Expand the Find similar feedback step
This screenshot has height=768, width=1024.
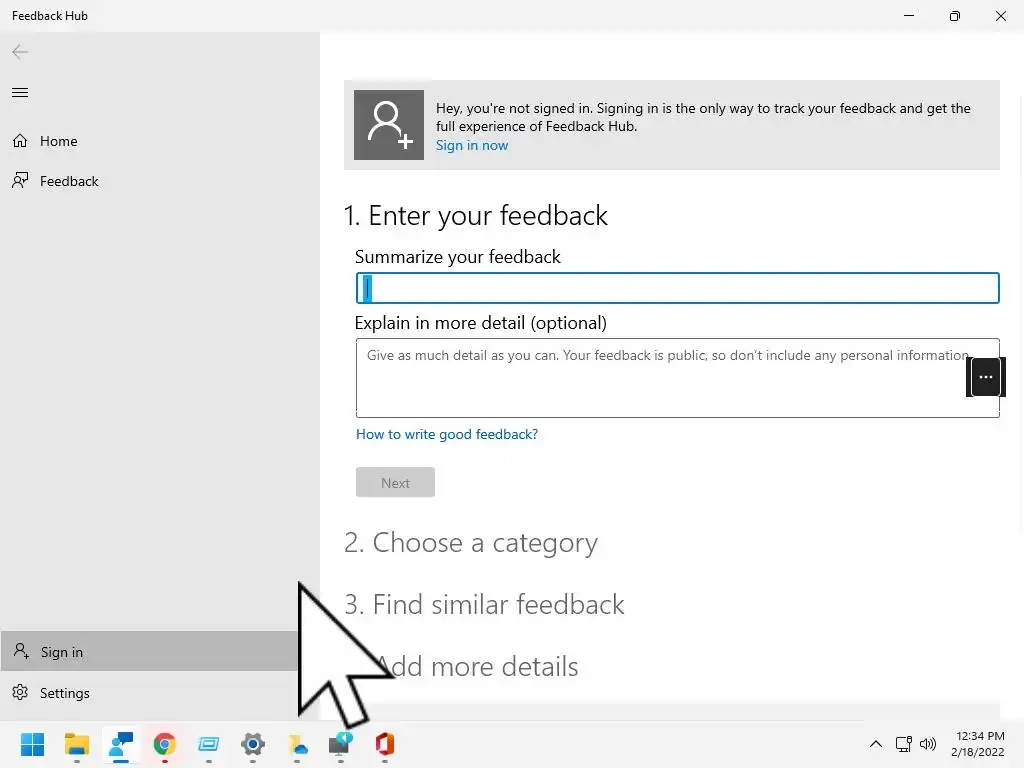click(x=484, y=605)
